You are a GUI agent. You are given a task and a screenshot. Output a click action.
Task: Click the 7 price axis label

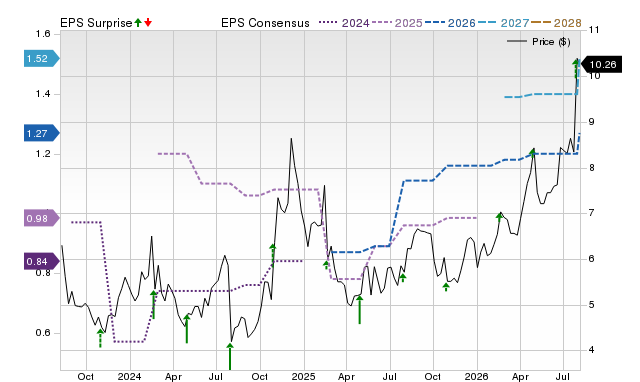[591, 213]
